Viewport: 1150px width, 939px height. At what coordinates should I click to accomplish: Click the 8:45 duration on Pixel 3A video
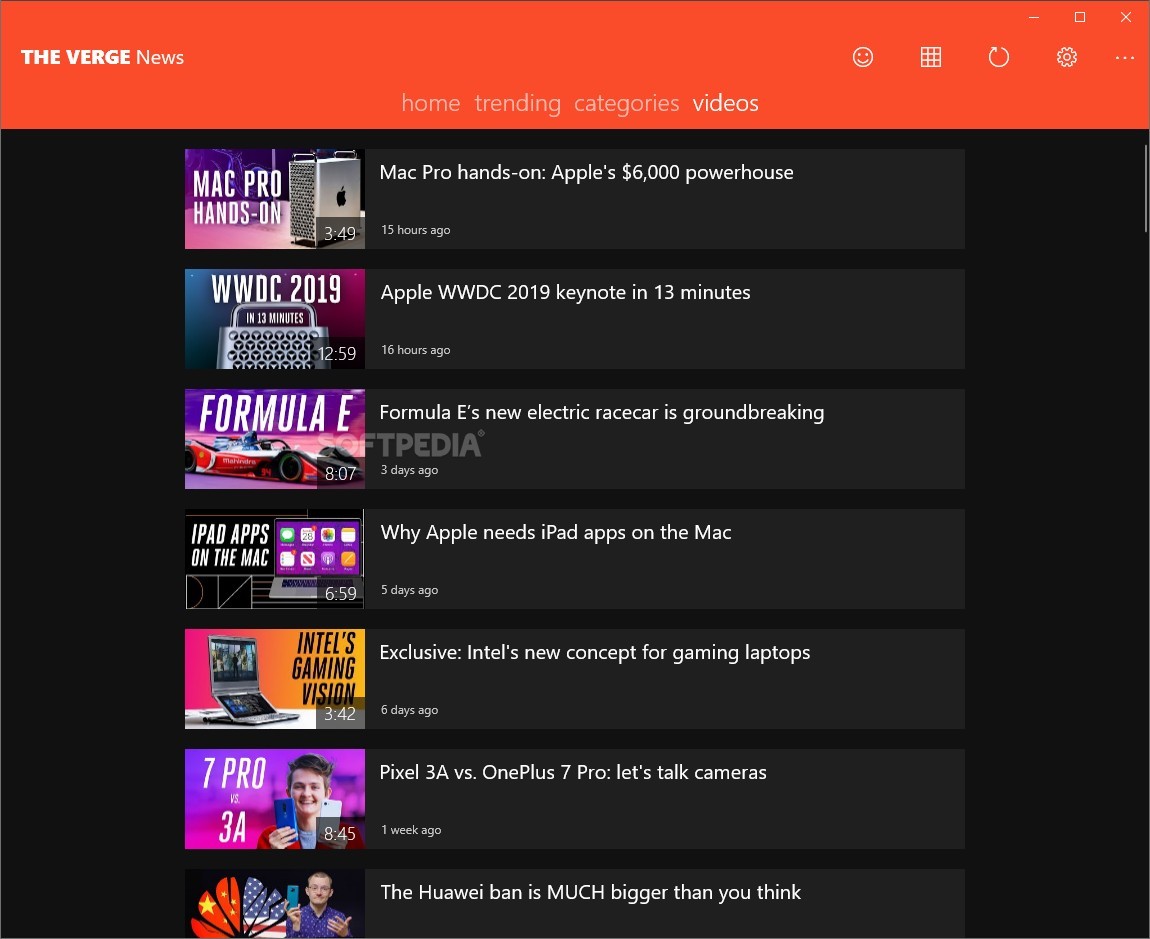(x=340, y=834)
